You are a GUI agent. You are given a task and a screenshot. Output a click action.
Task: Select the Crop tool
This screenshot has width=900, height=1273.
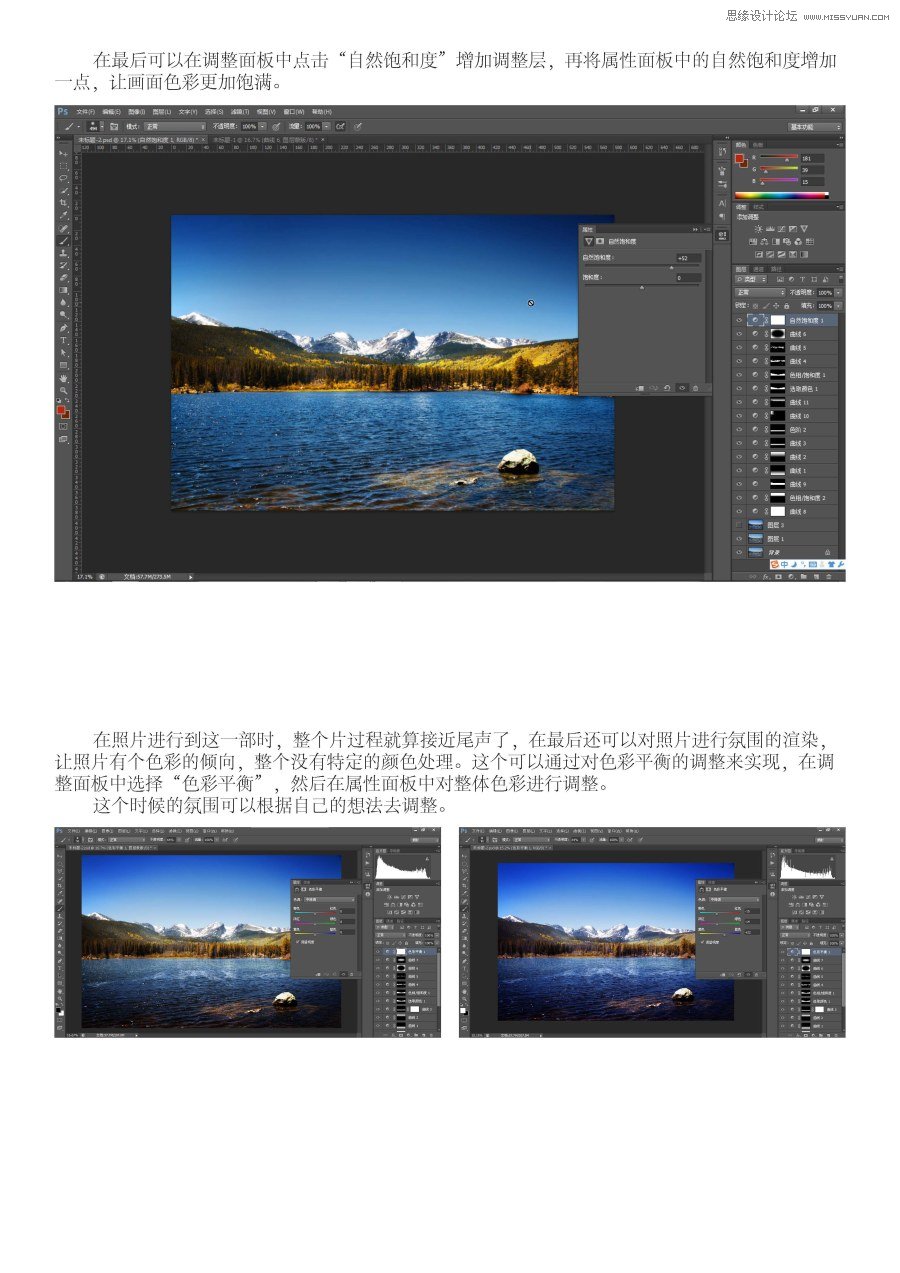(x=63, y=202)
